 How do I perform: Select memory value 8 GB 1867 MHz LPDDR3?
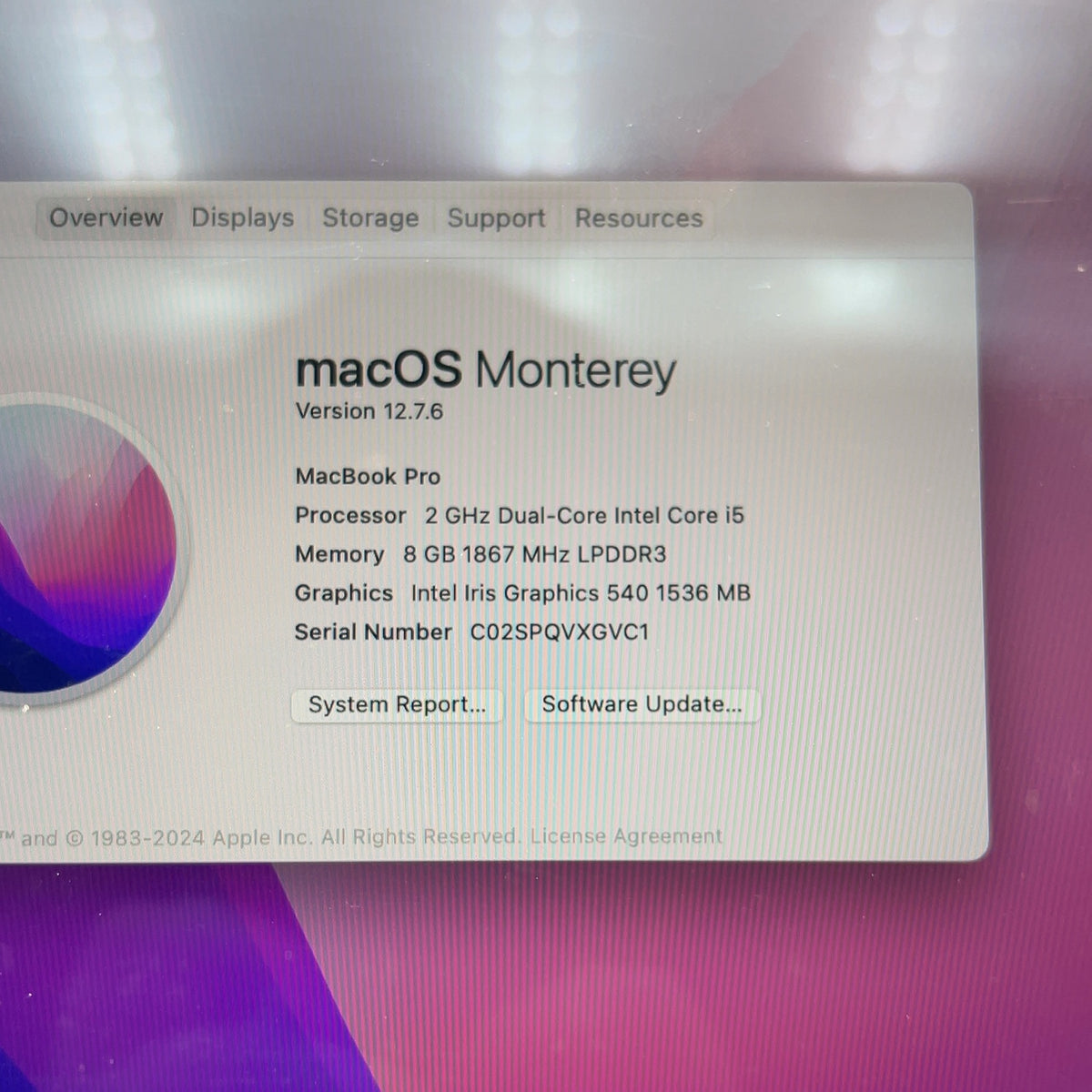[x=535, y=554]
